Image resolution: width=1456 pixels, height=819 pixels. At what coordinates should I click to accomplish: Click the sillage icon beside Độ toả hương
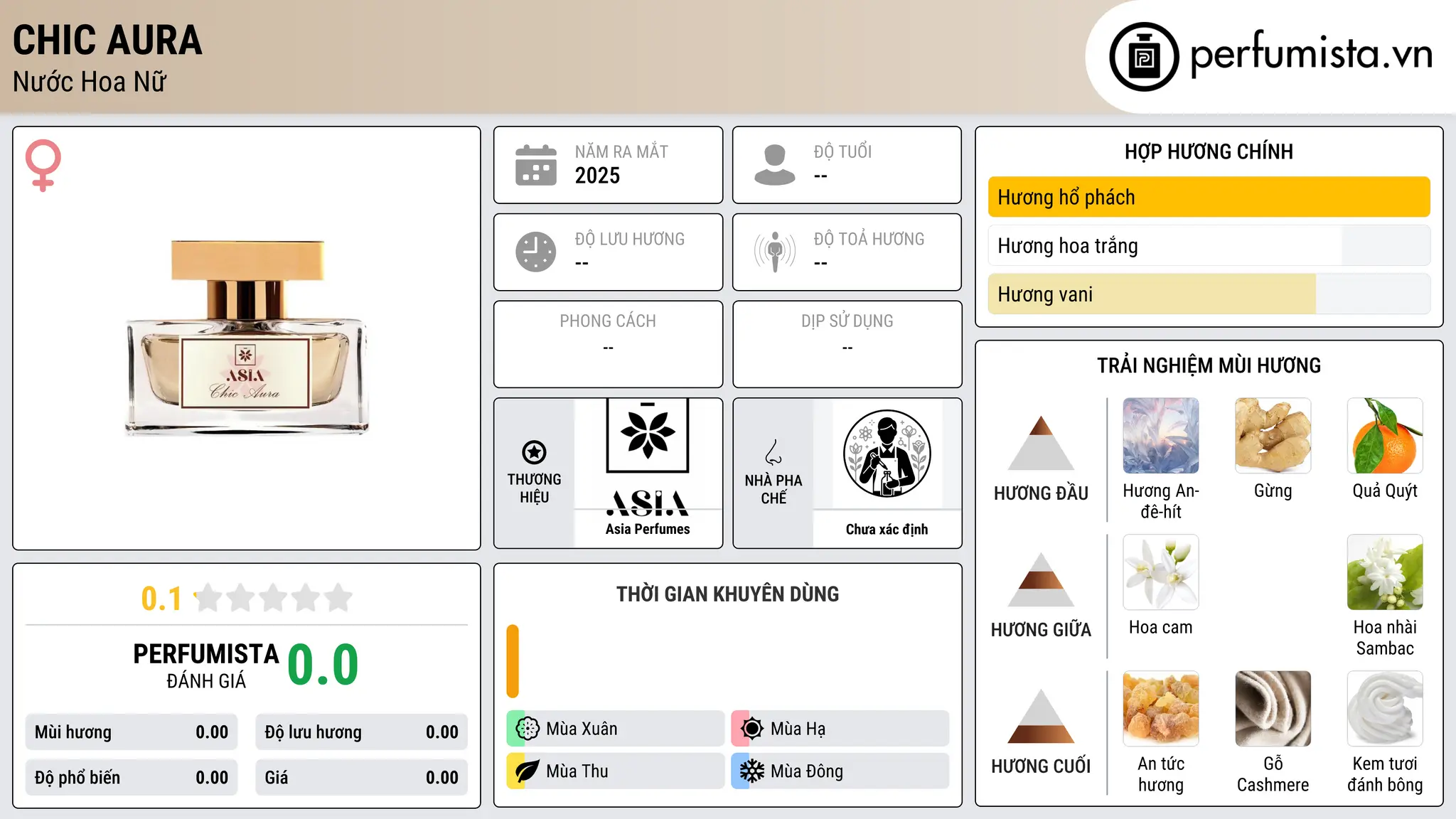point(775,252)
